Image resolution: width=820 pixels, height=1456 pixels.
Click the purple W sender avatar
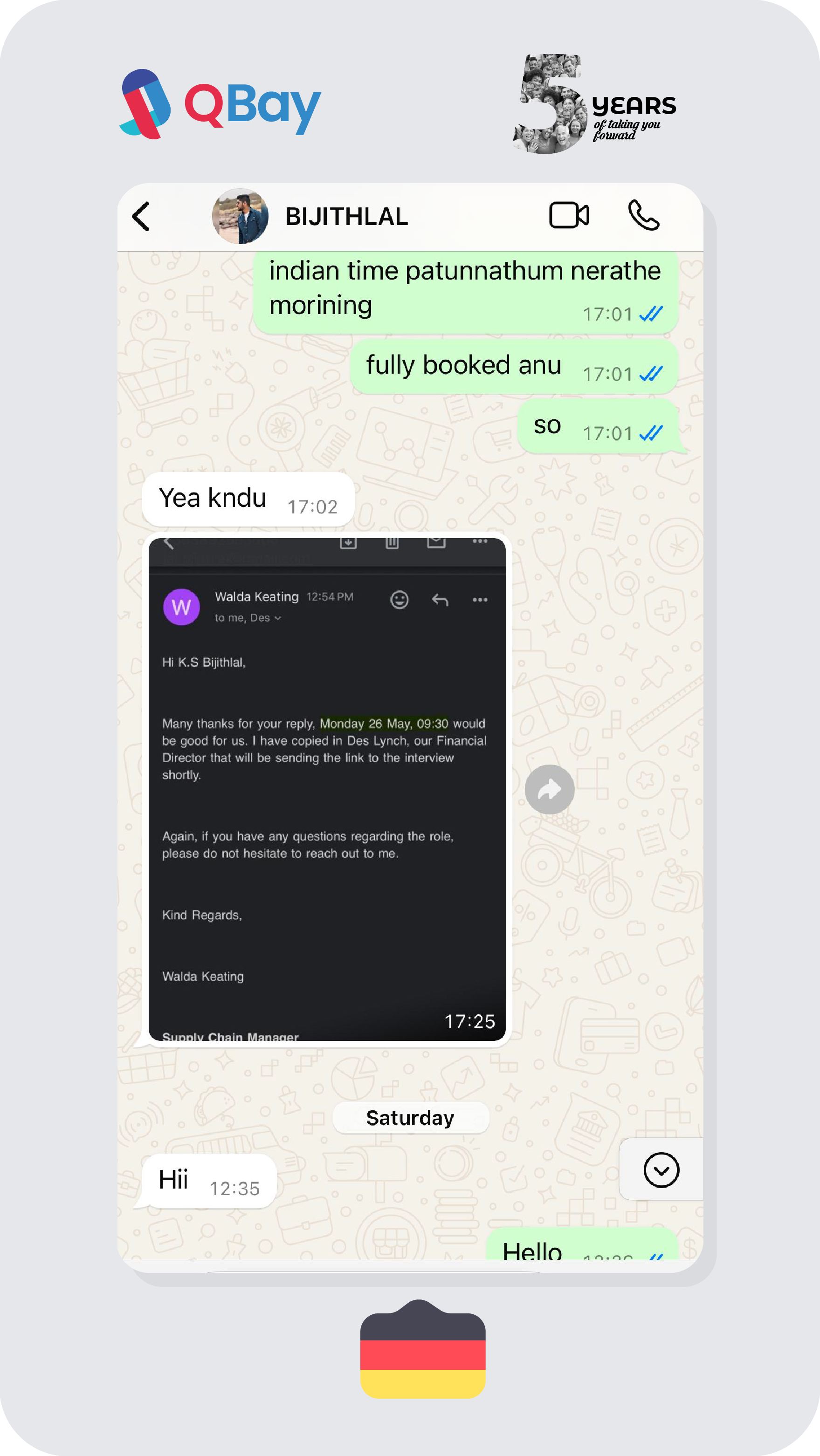click(181, 607)
